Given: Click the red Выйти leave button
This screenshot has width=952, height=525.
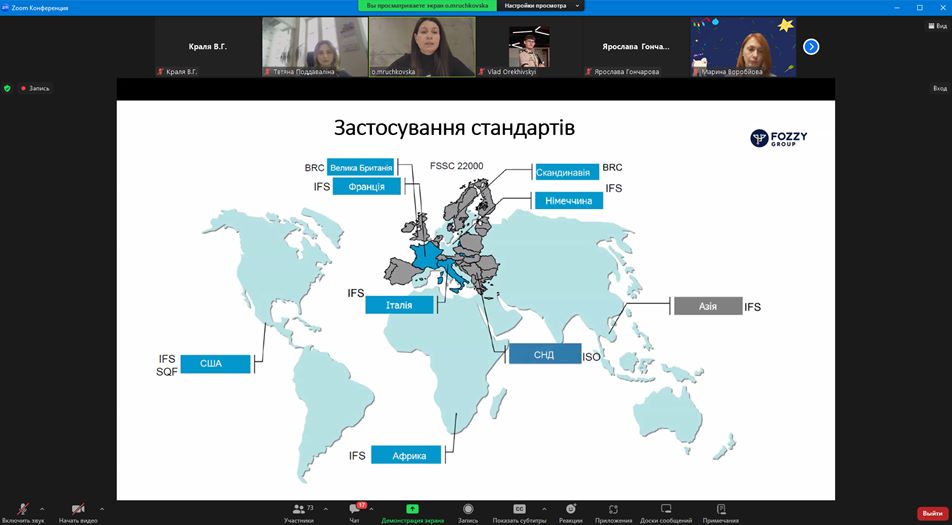Looking at the screenshot, I should pyautogui.click(x=932, y=513).
